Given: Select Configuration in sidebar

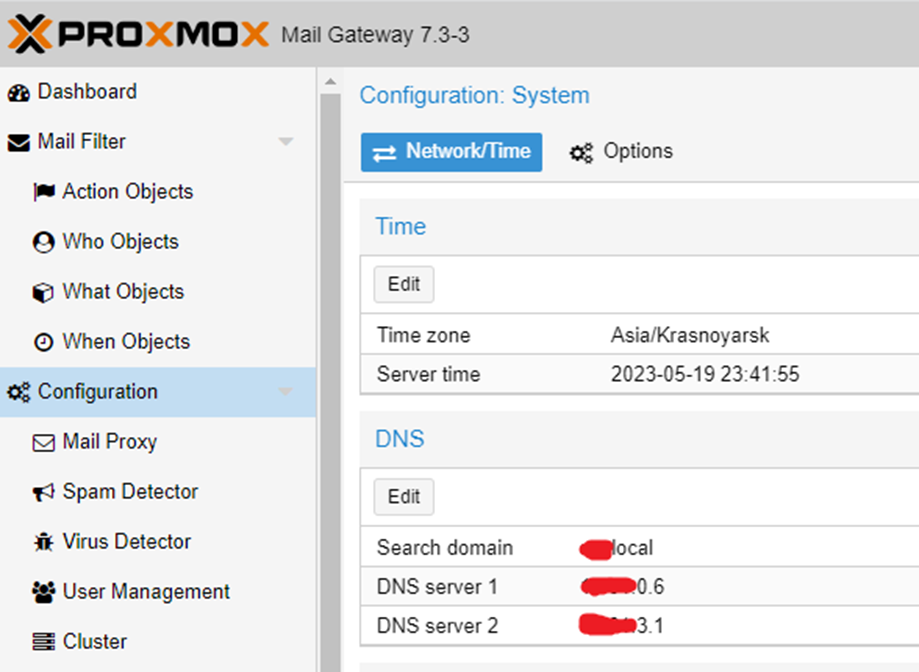Looking at the screenshot, I should [158, 392].
